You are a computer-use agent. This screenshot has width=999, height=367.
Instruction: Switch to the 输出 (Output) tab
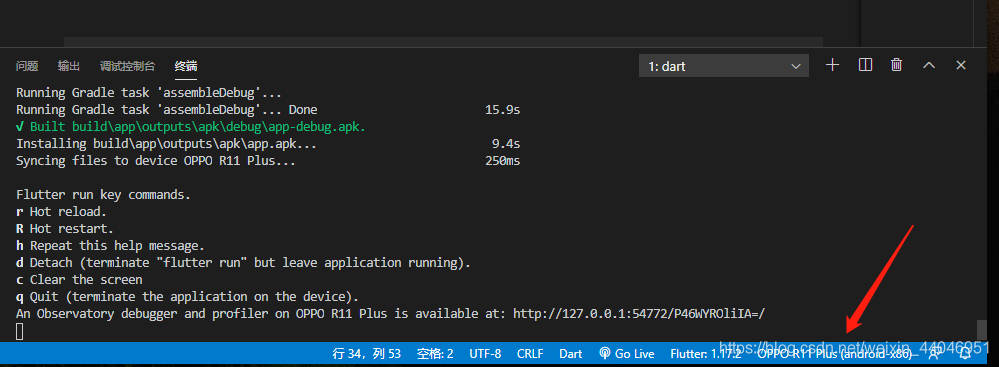point(69,66)
